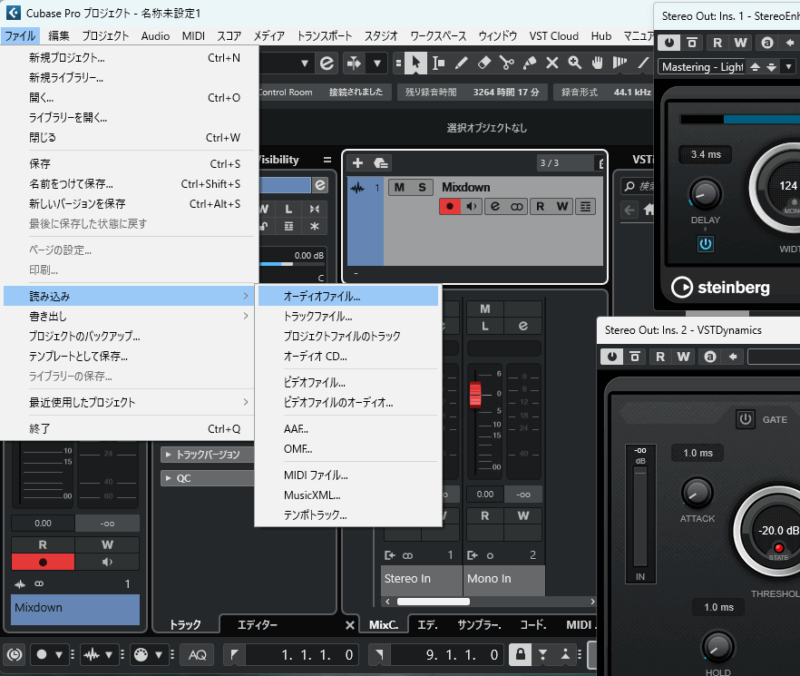Click the lock icon in transport bar
The width and height of the screenshot is (800, 676).
520,655
